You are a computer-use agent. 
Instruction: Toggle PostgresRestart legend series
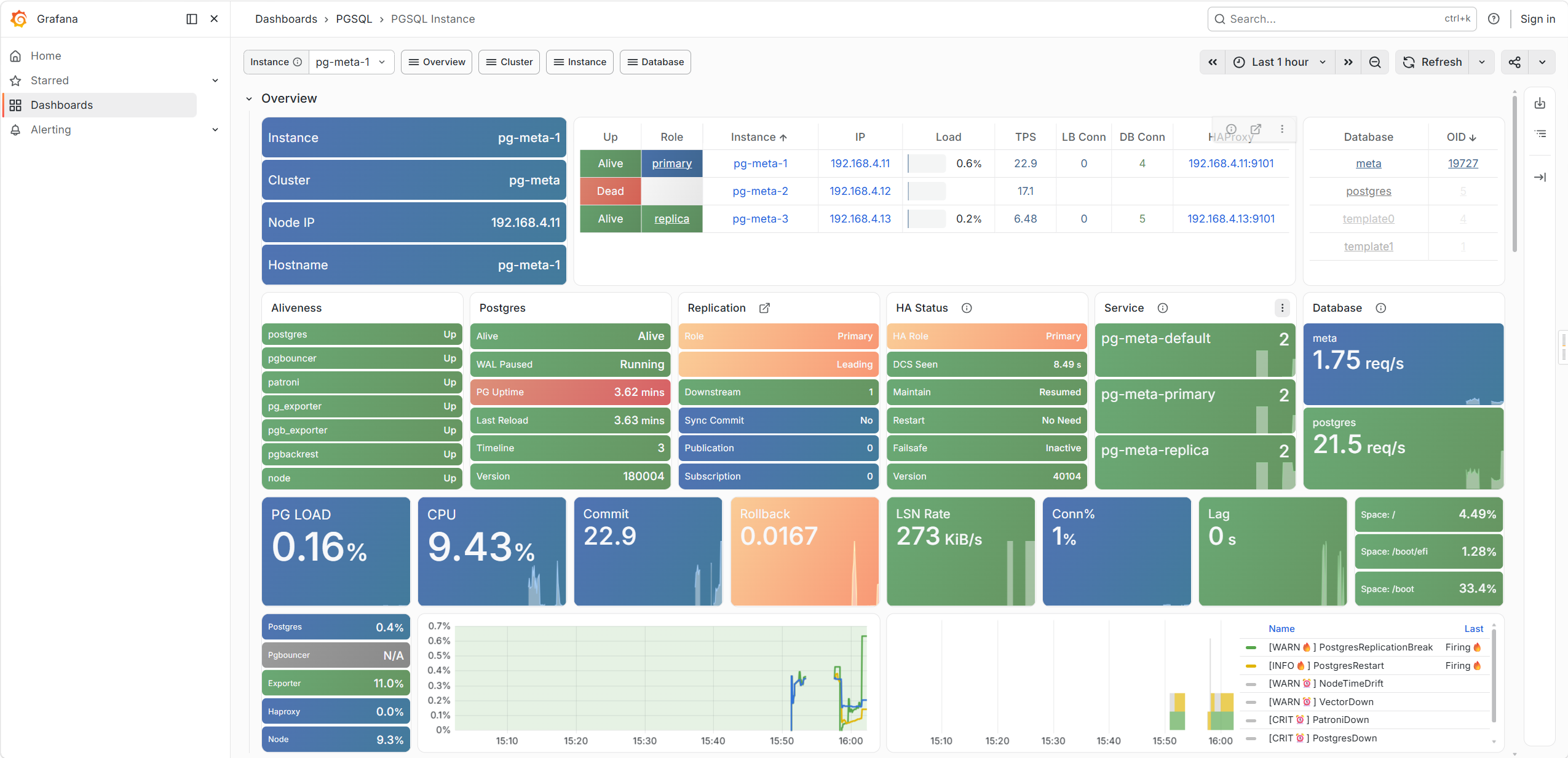pyautogui.click(x=1326, y=666)
